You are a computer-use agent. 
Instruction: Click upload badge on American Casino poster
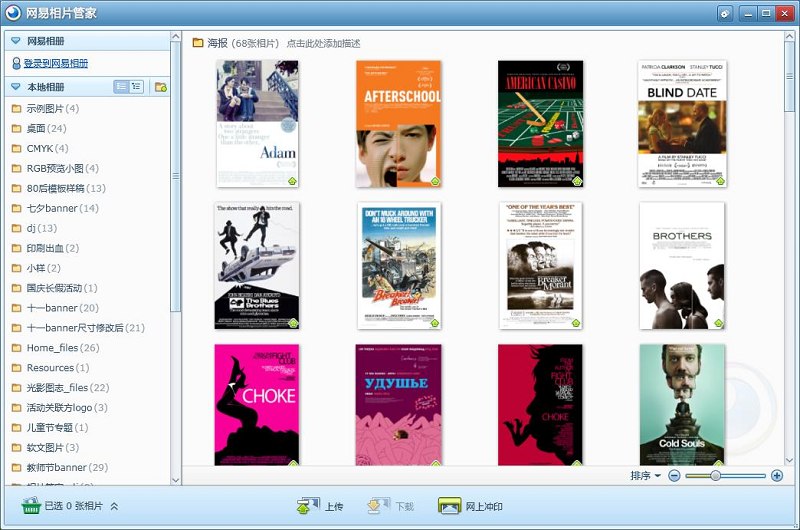(x=577, y=181)
